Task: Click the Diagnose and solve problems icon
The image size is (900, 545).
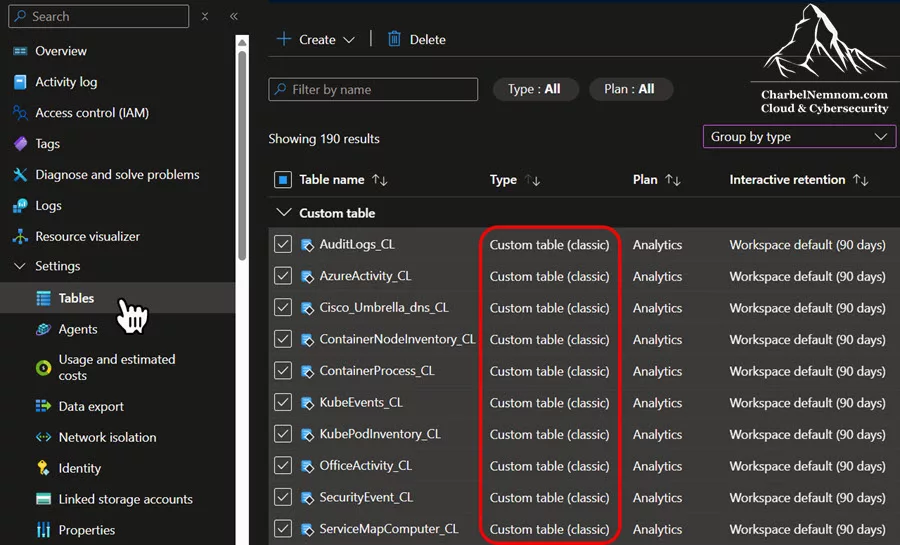Action: tap(20, 174)
